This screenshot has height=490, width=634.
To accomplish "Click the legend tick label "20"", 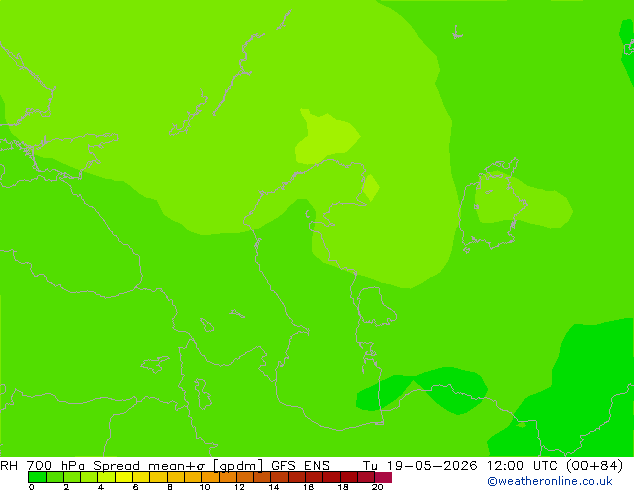I will 377,487.
